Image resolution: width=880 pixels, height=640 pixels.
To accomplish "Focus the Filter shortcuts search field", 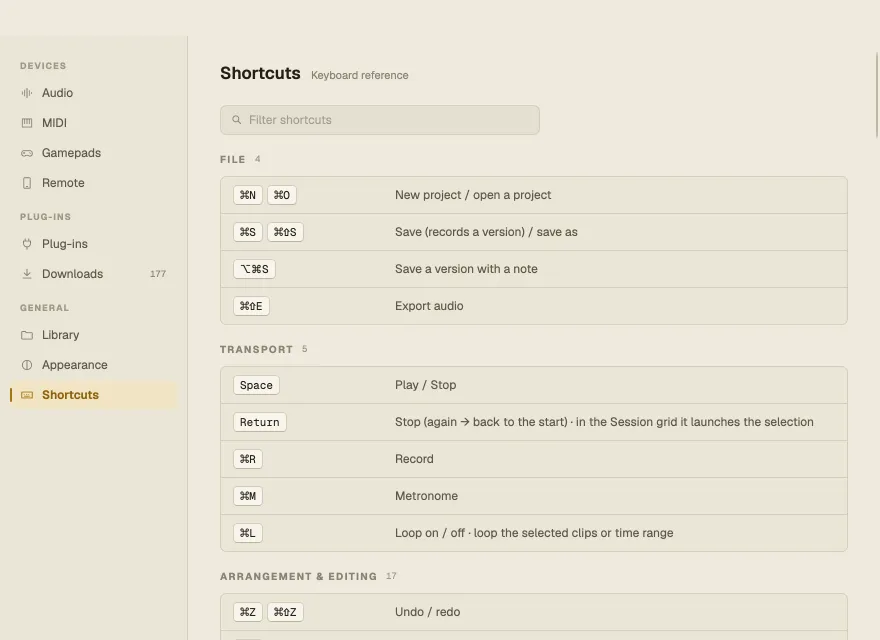I will pos(380,120).
